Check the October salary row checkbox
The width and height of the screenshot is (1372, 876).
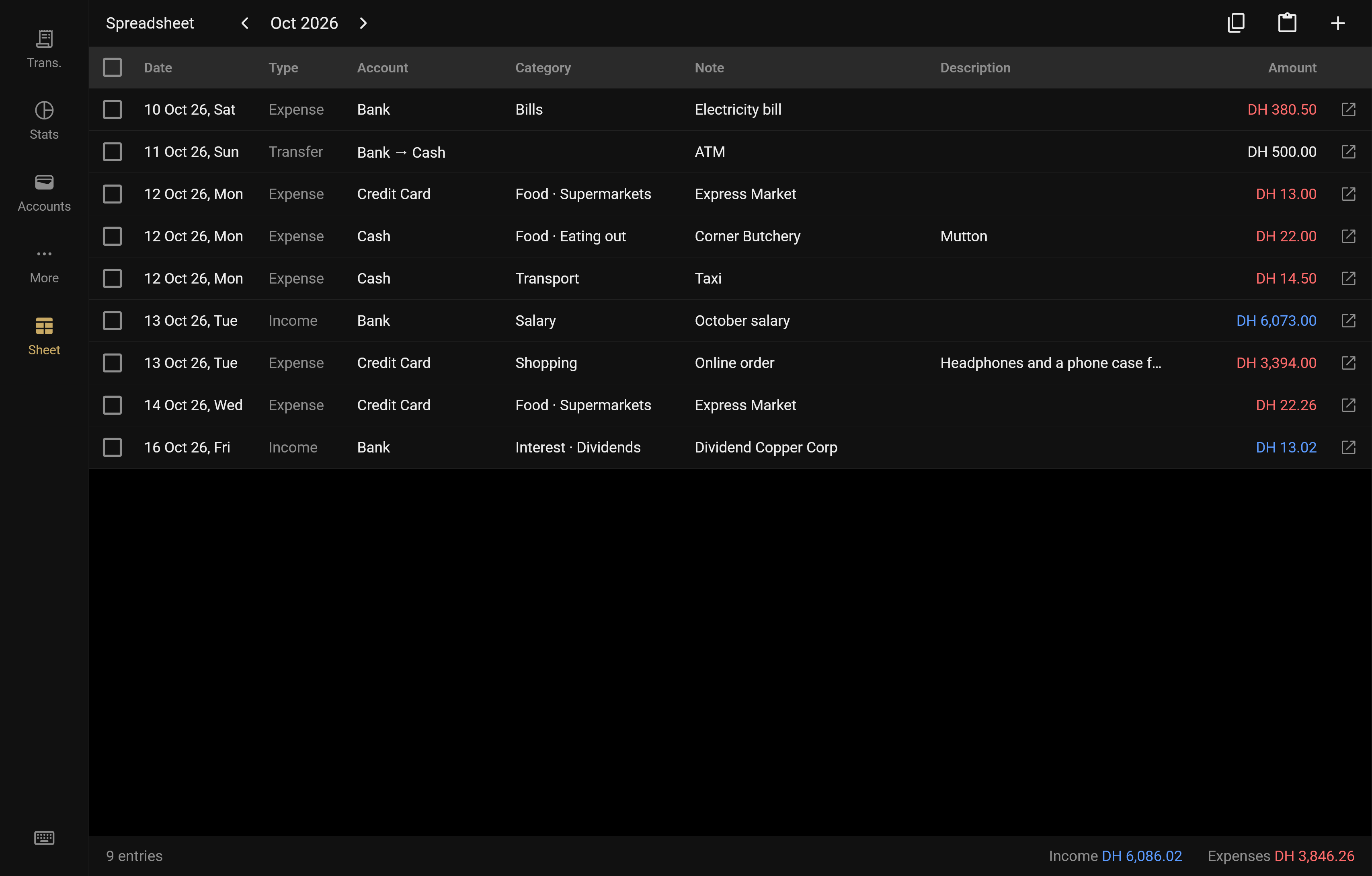(112, 320)
